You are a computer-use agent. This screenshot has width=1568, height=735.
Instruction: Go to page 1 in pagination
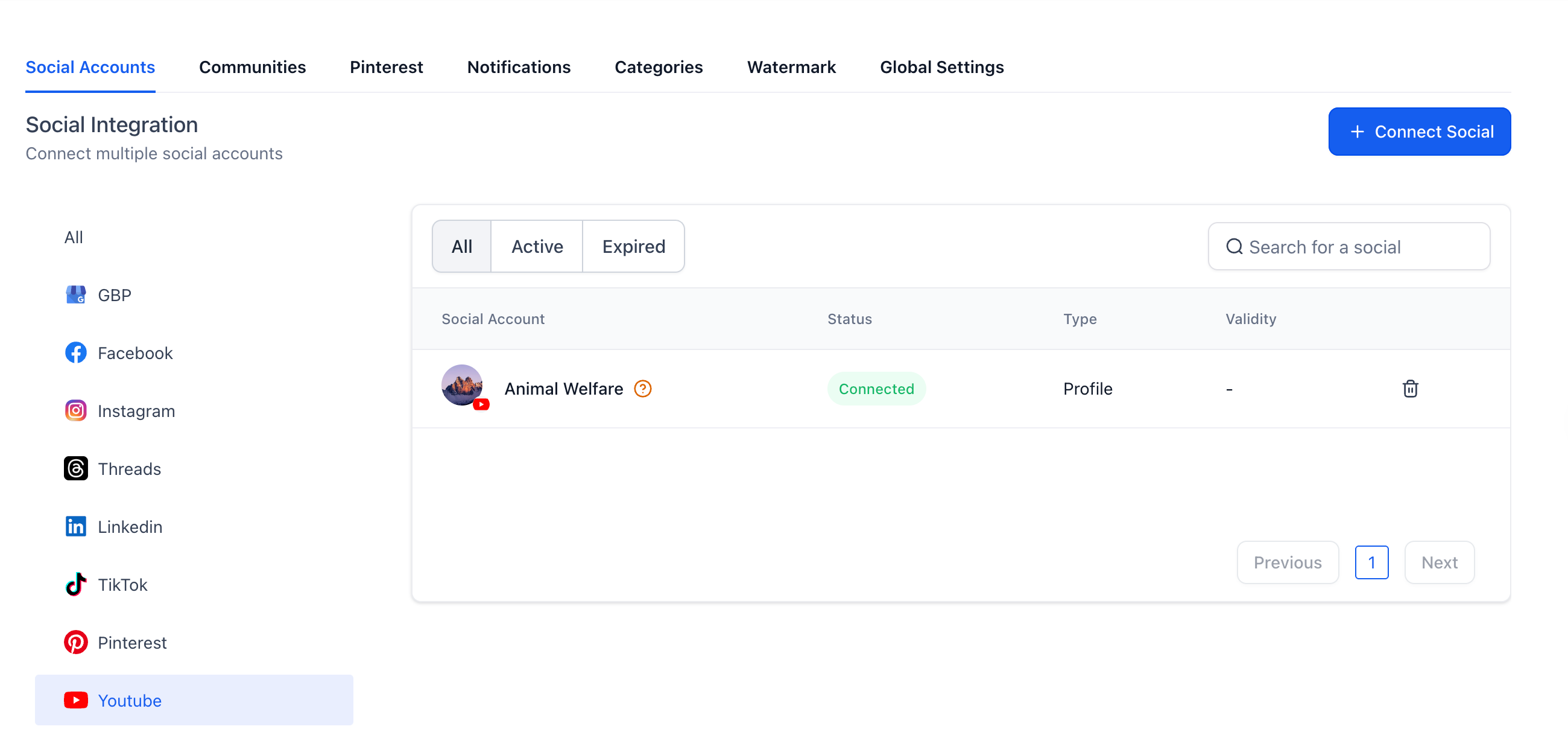pos(1371,562)
